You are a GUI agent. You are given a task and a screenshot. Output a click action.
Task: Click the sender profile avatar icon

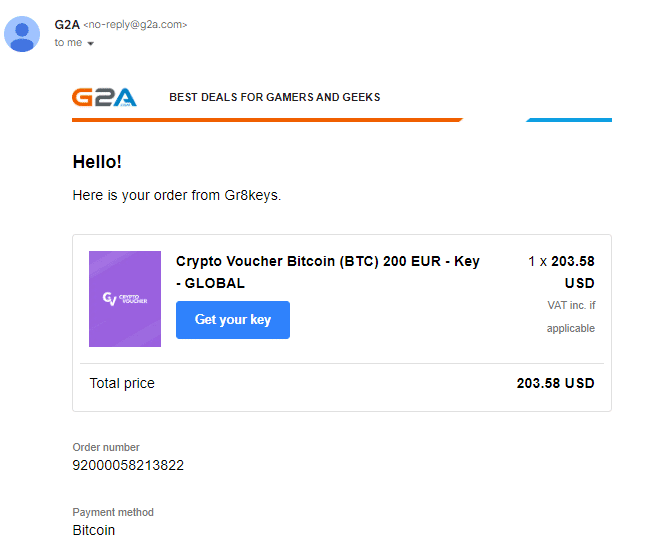(22, 33)
